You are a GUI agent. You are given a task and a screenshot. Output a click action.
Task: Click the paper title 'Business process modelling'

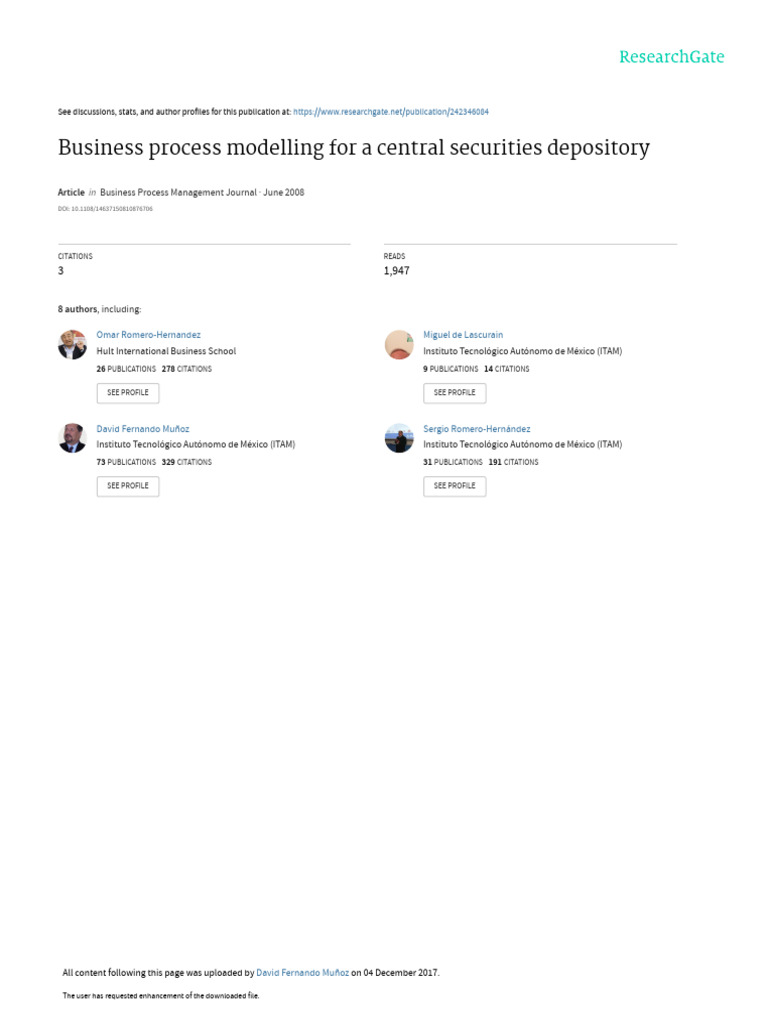(x=353, y=148)
